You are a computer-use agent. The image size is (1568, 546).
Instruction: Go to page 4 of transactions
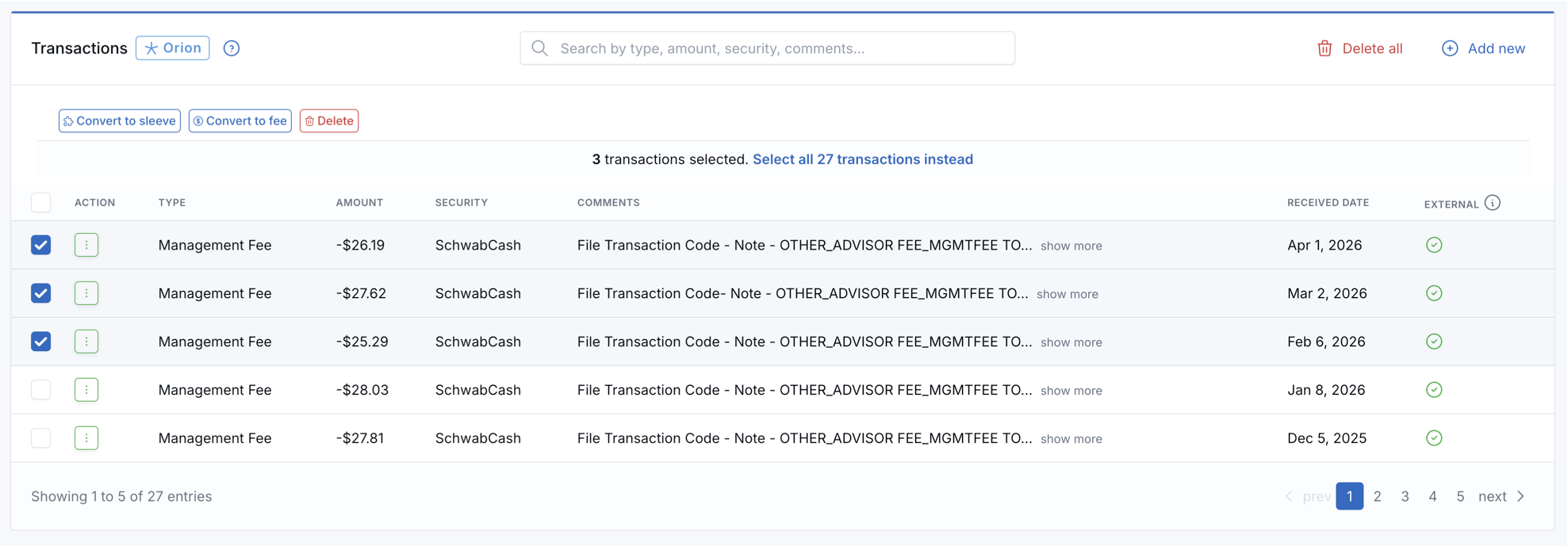pyautogui.click(x=1432, y=496)
